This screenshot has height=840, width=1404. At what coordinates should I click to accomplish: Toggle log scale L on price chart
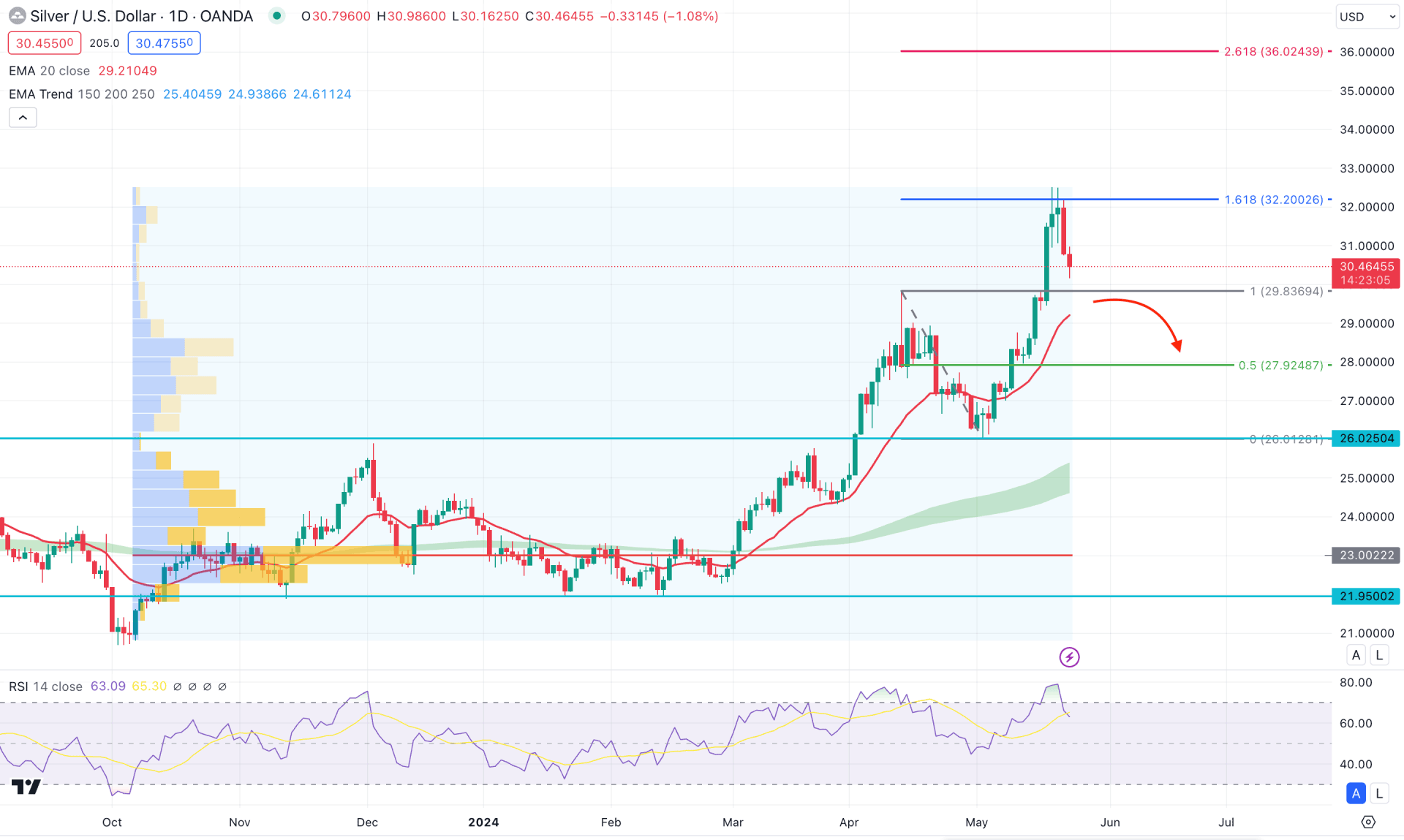point(1379,655)
